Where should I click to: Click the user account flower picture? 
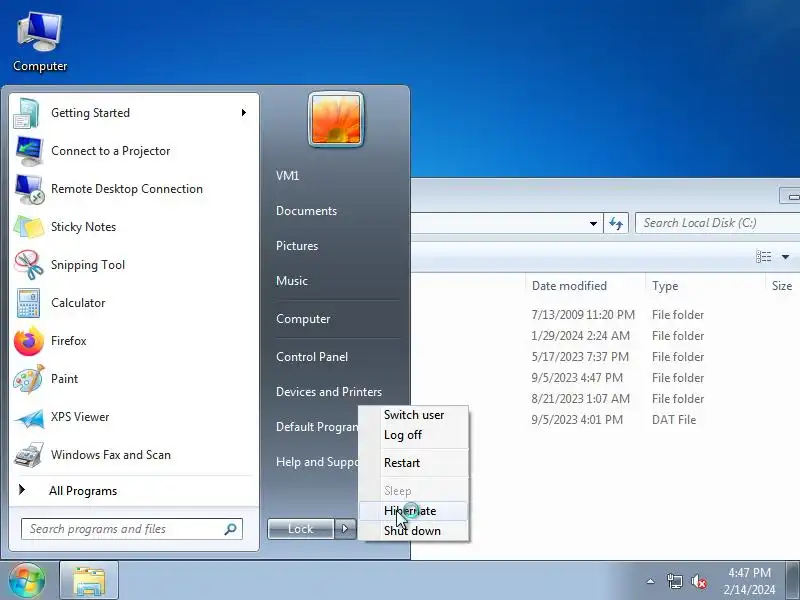tap(336, 119)
